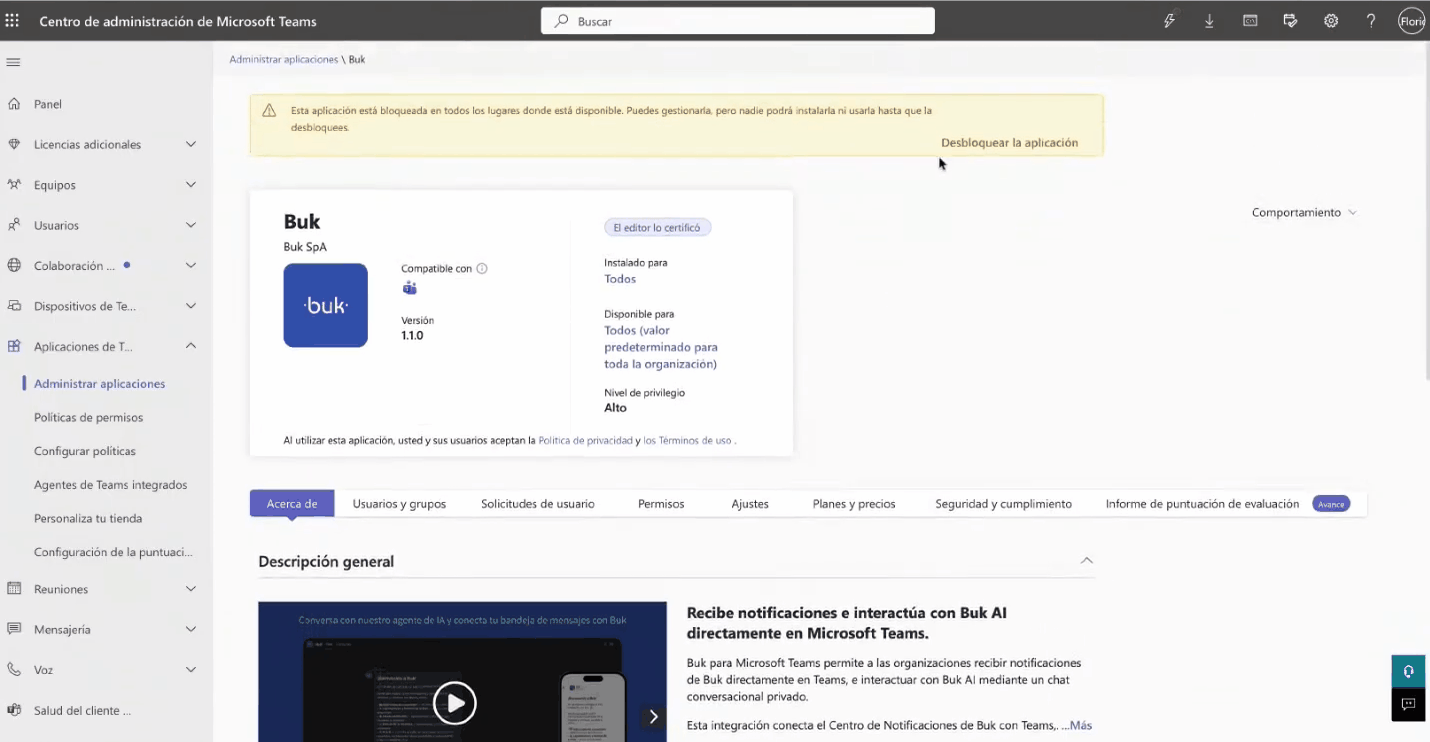The image size is (1430, 742).
Task: Show next media with the right arrow
Action: click(653, 716)
